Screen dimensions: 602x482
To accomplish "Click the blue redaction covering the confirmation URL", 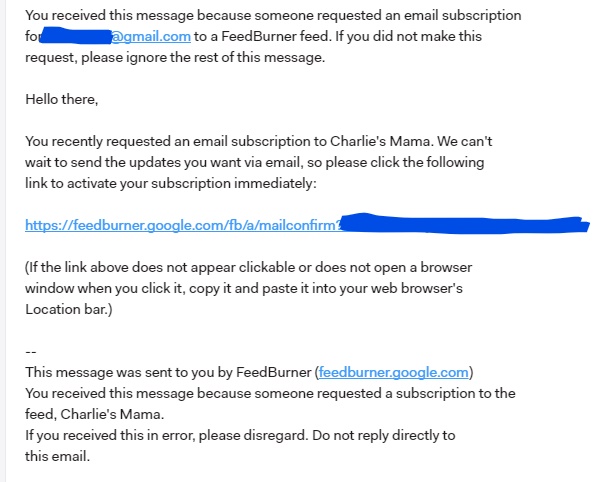I will click(465, 224).
